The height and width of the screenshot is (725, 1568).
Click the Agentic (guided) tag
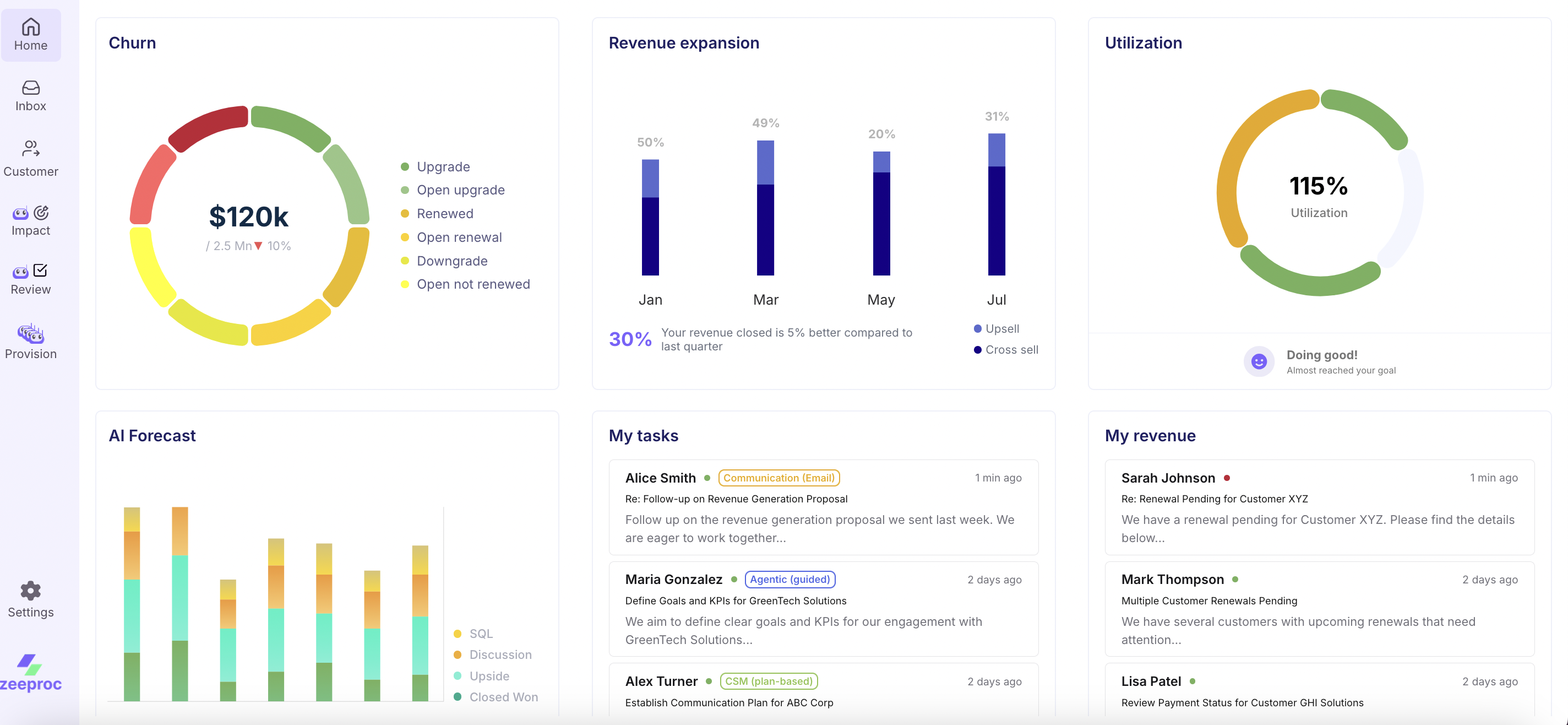790,580
